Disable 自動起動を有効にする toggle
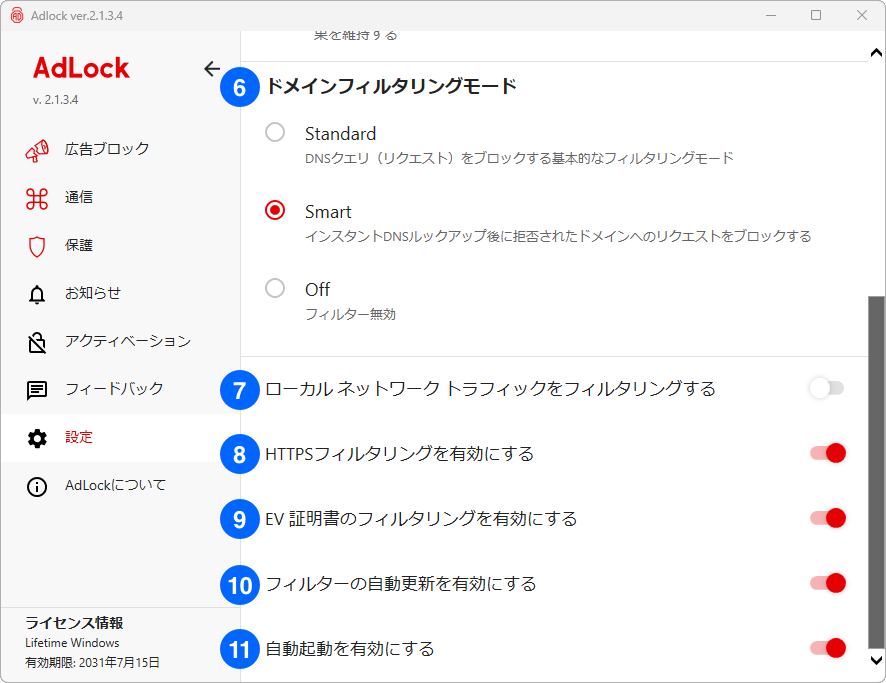The width and height of the screenshot is (886, 683). (828, 648)
